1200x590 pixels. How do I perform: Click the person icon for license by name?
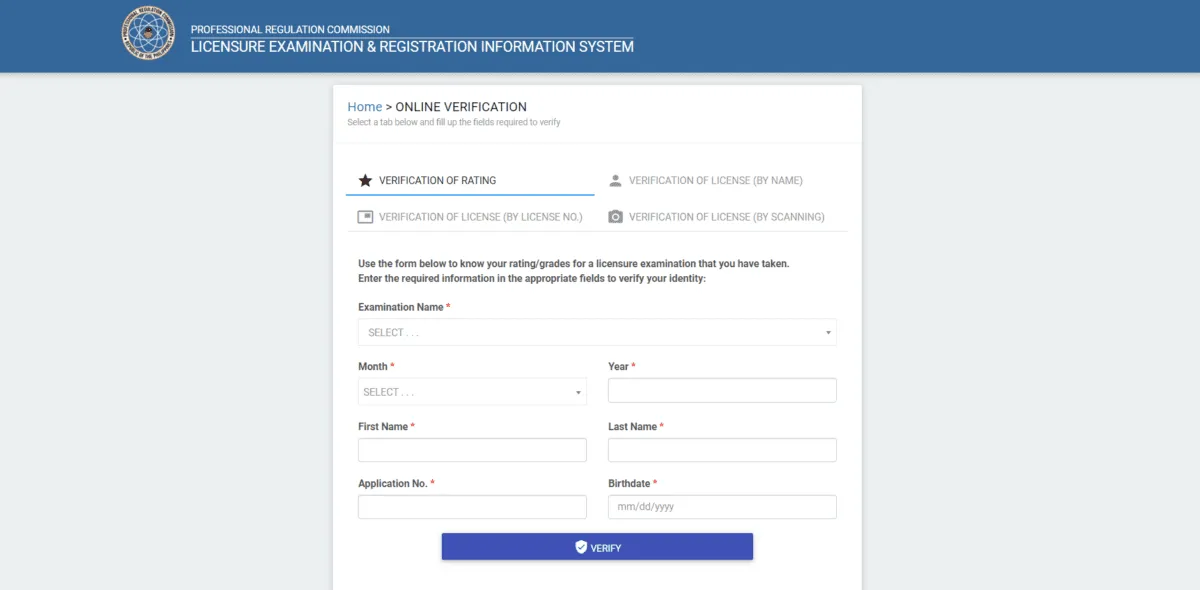click(615, 181)
